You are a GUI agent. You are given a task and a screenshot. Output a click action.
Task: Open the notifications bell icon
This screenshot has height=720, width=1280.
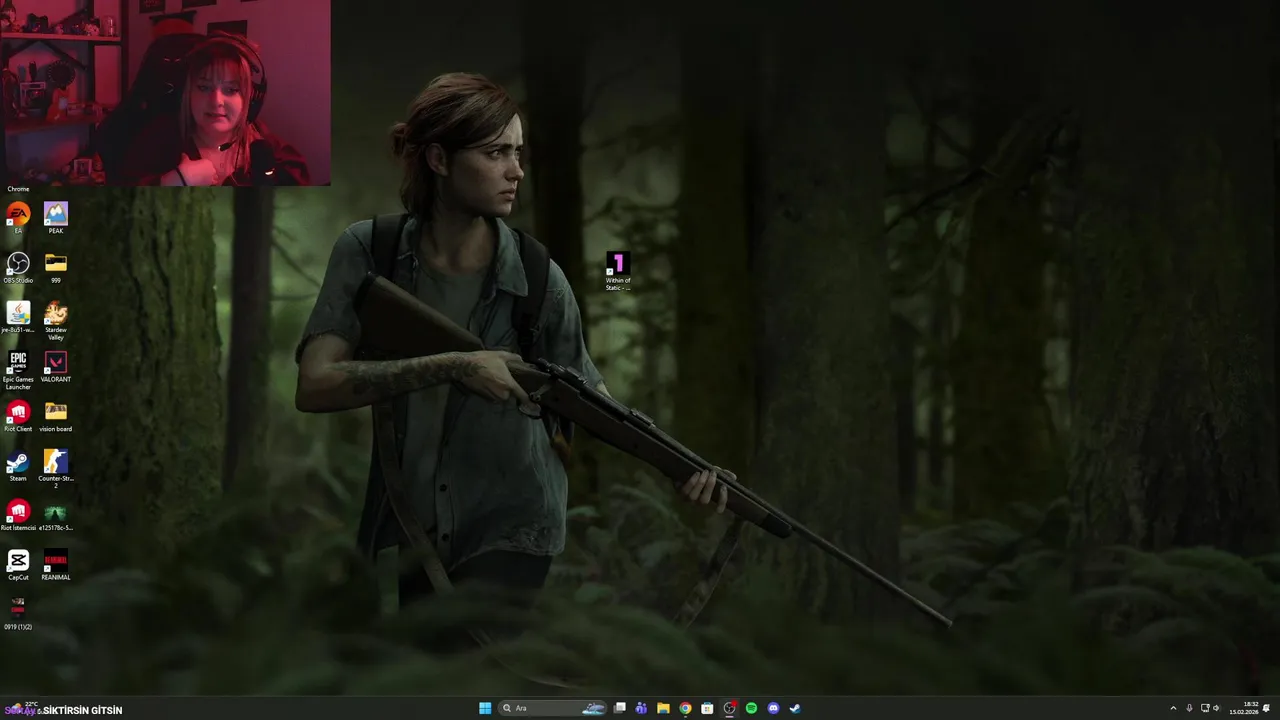(1267, 708)
